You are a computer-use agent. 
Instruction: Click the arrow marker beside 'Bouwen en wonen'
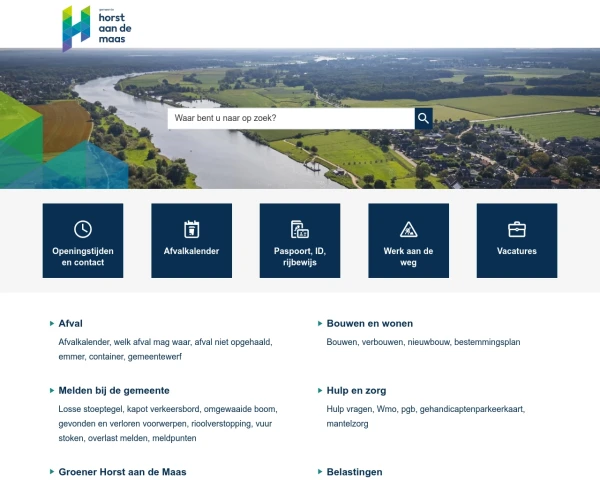tap(320, 323)
